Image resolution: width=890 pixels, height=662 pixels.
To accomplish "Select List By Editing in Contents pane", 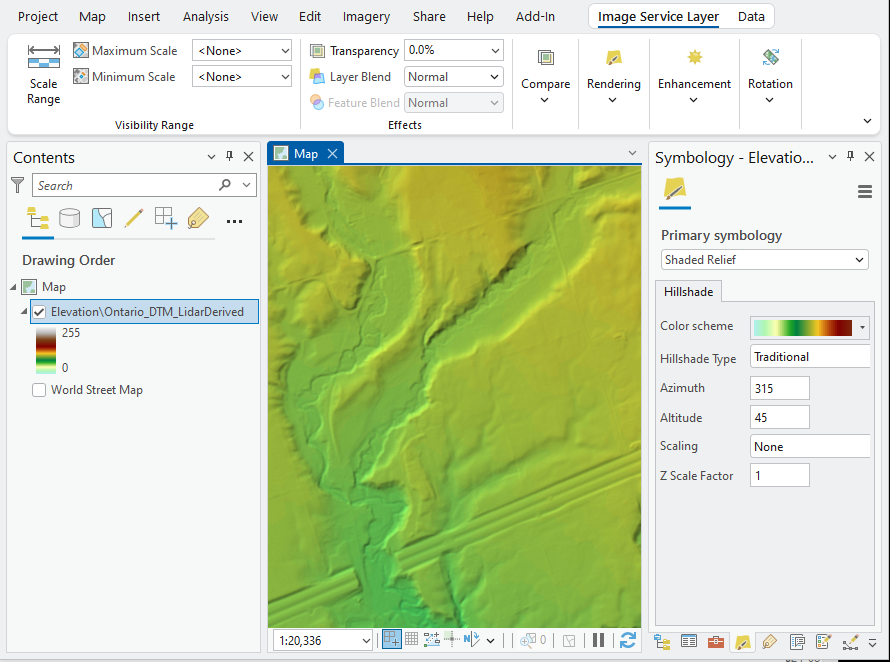I will click(135, 217).
